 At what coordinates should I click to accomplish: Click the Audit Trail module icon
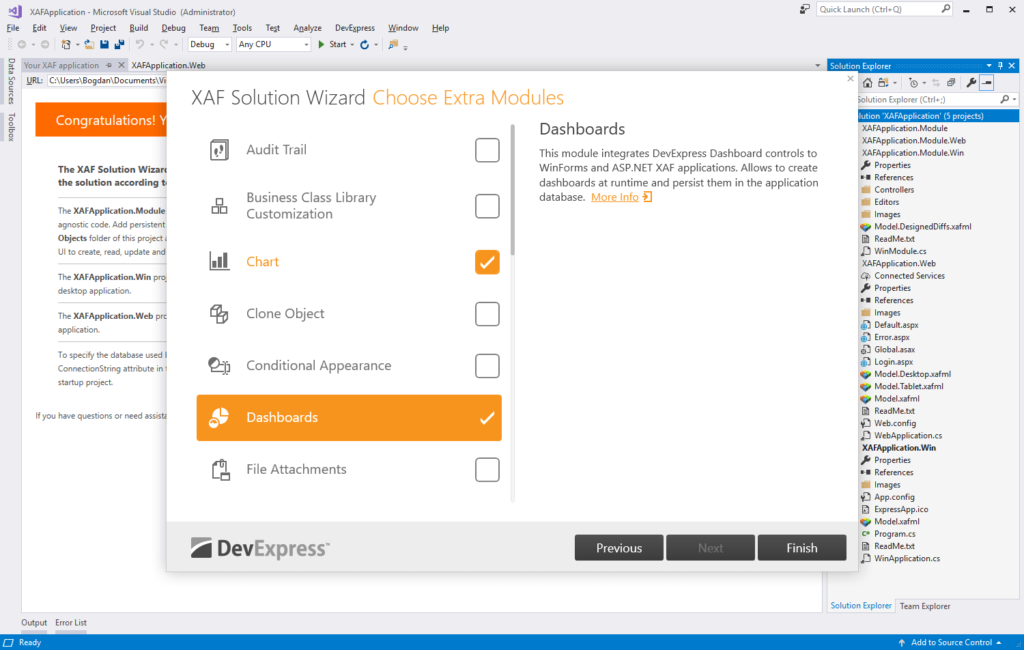(x=219, y=150)
